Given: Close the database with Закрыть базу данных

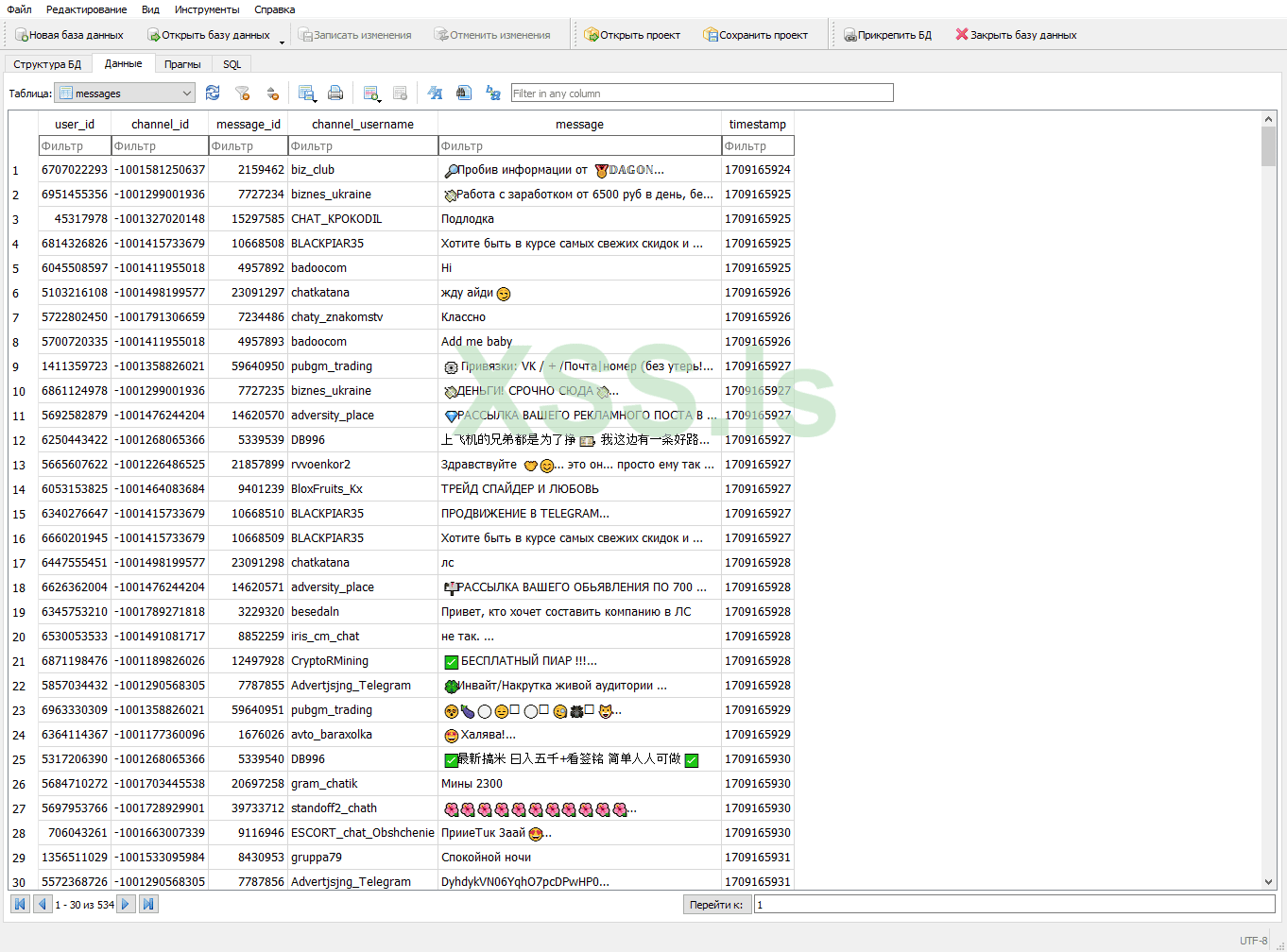Looking at the screenshot, I should (x=1016, y=35).
